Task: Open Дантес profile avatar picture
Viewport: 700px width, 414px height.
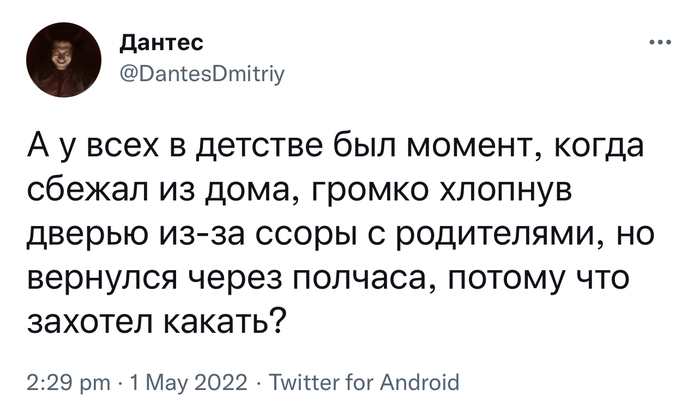Action: [64, 60]
